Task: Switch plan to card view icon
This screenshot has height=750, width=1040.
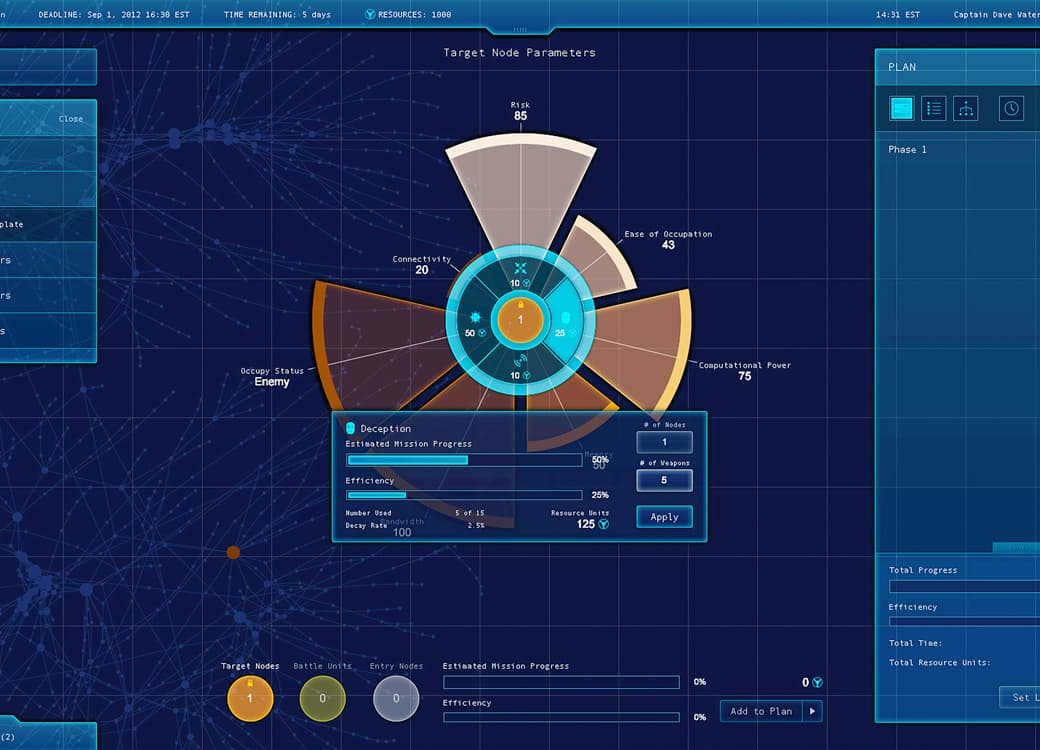Action: pos(902,109)
